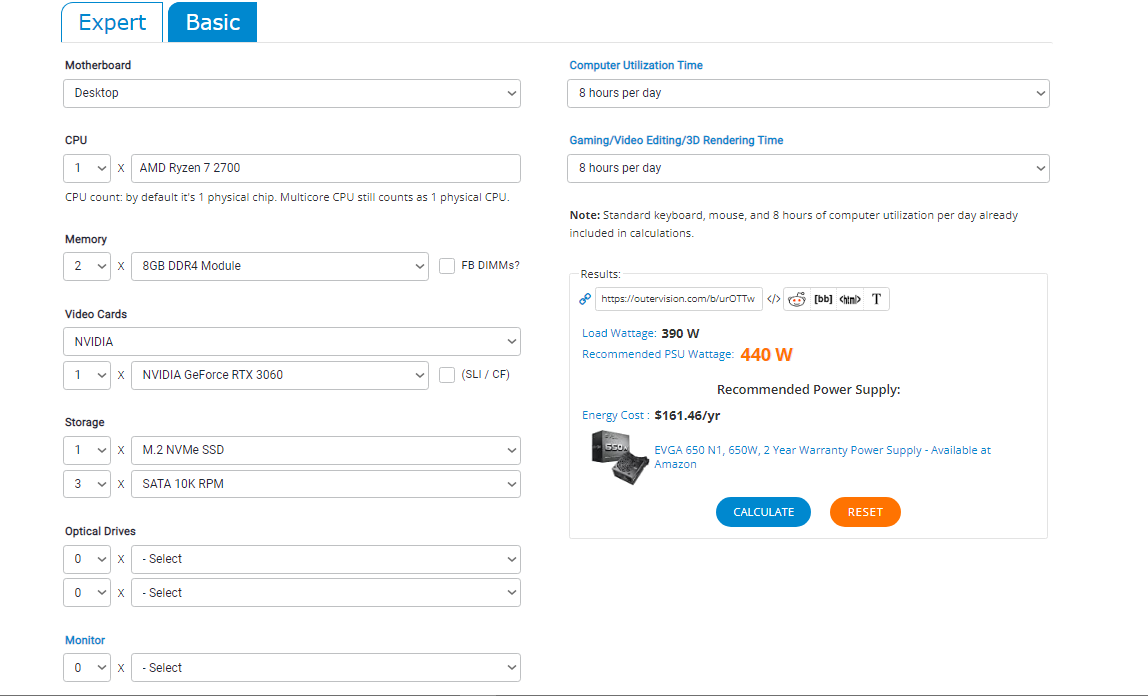The image size is (1148, 696).
Task: Click the Computer Utilization Time label link
Action: 636,65
